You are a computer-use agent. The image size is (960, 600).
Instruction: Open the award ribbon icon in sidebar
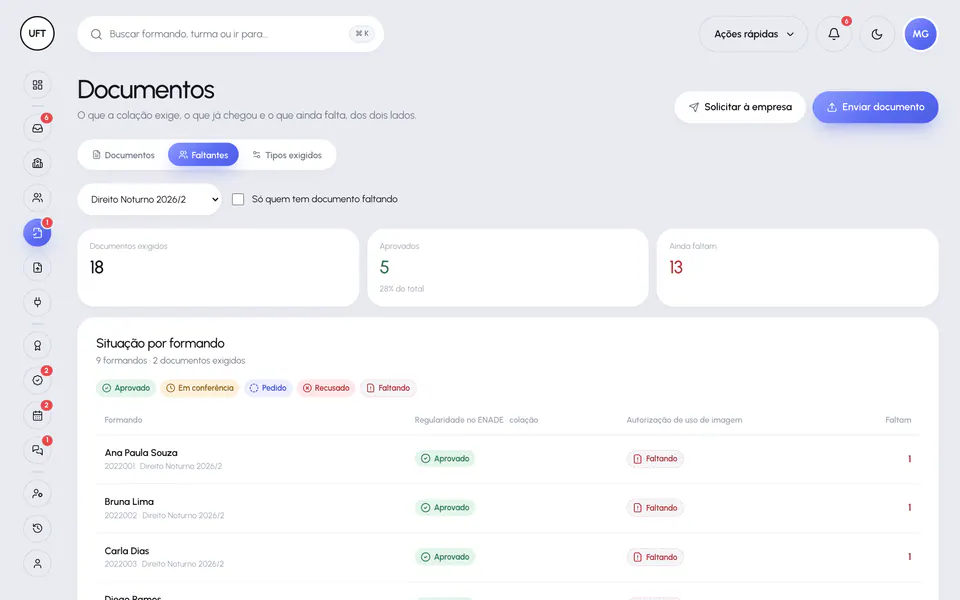point(37,346)
